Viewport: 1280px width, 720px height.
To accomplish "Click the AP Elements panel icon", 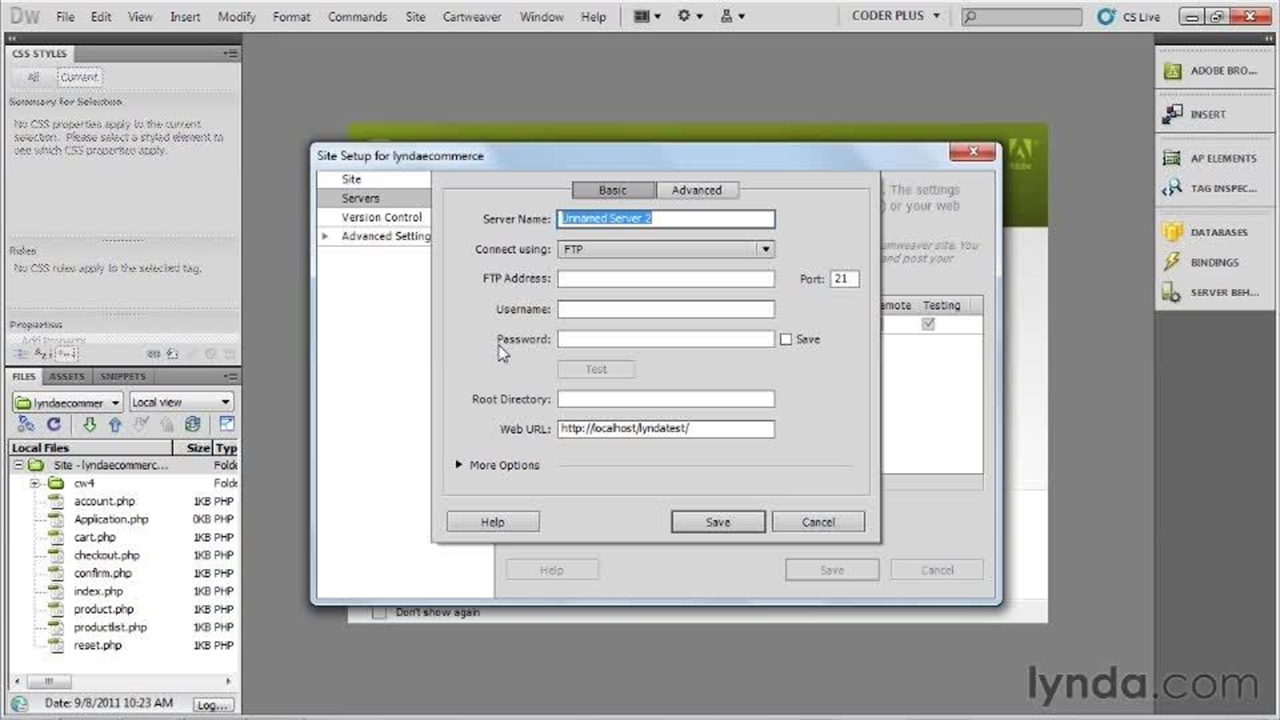I will coord(1172,158).
